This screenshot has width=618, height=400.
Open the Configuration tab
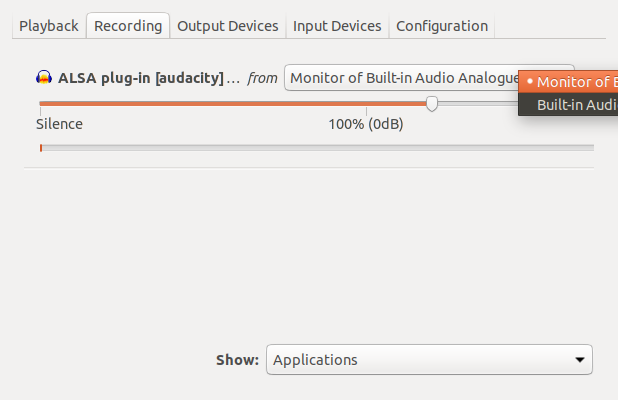click(442, 26)
